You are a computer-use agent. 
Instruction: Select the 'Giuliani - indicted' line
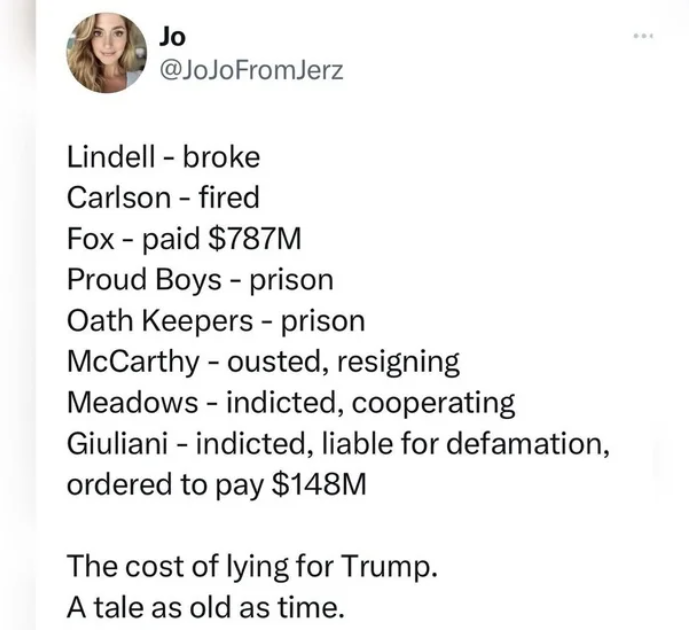click(338, 443)
